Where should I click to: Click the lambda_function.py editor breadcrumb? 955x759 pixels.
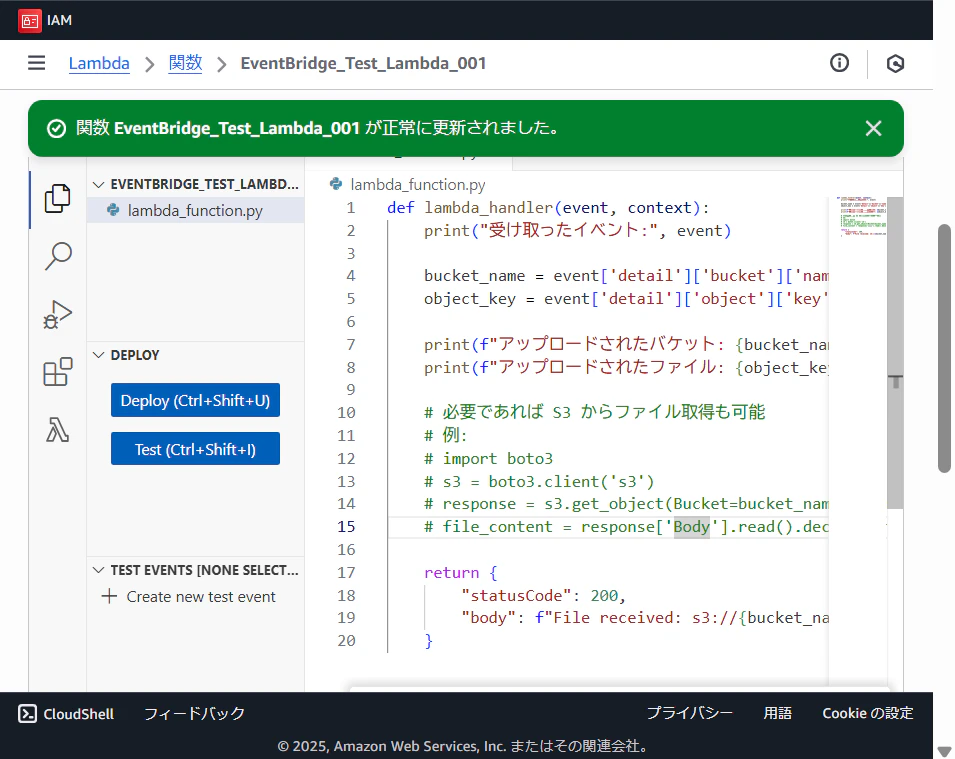418,185
